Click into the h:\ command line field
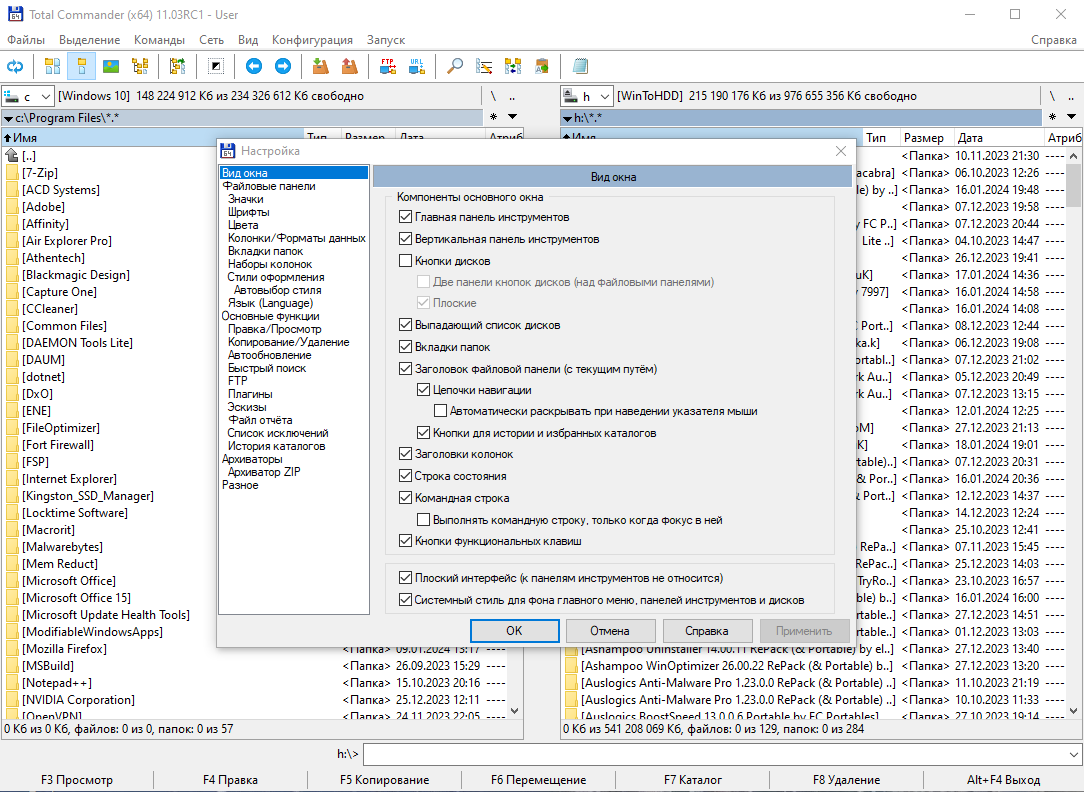This screenshot has height=792, width=1084. point(715,755)
